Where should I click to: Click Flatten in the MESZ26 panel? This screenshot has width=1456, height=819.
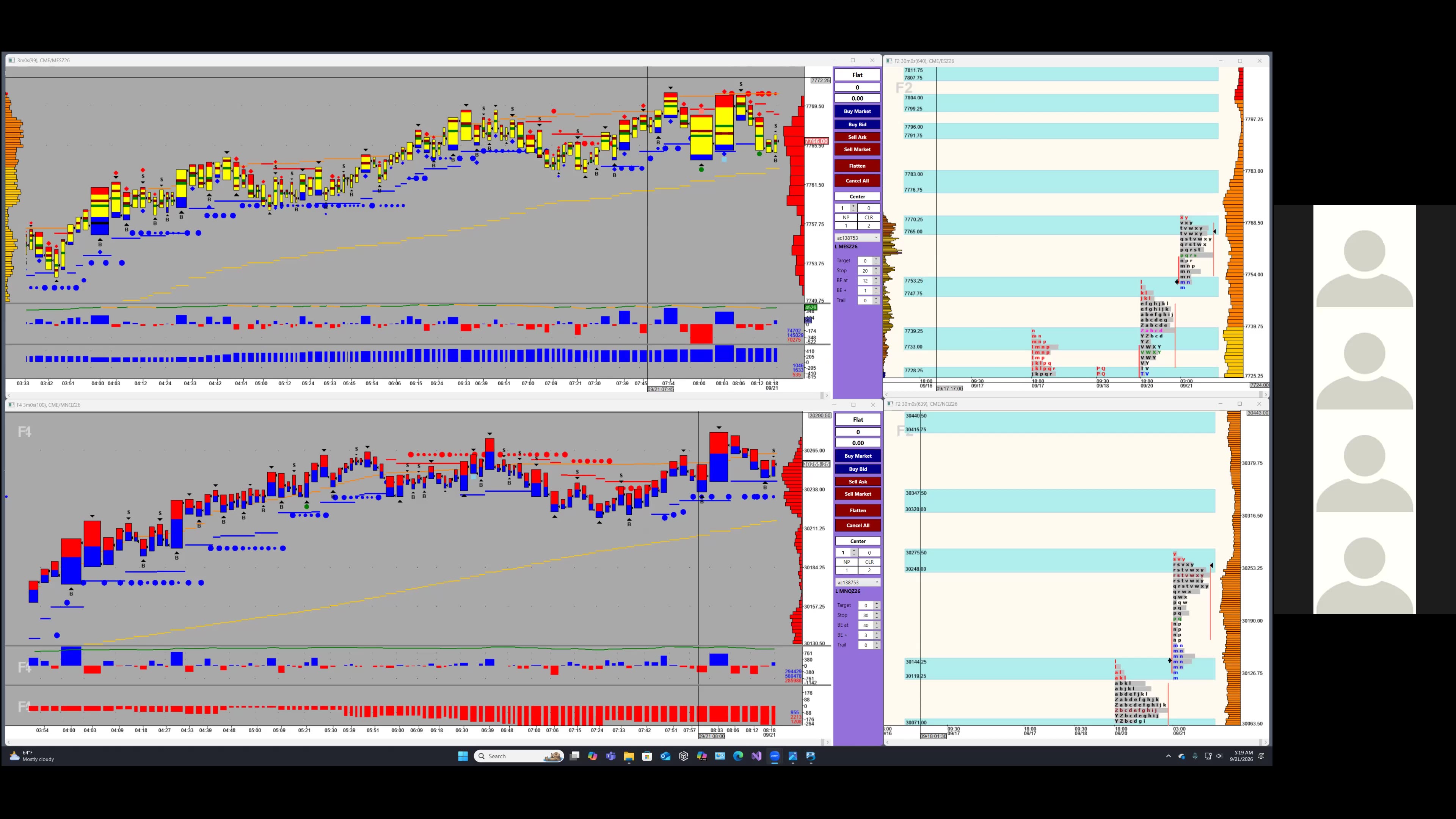click(857, 166)
